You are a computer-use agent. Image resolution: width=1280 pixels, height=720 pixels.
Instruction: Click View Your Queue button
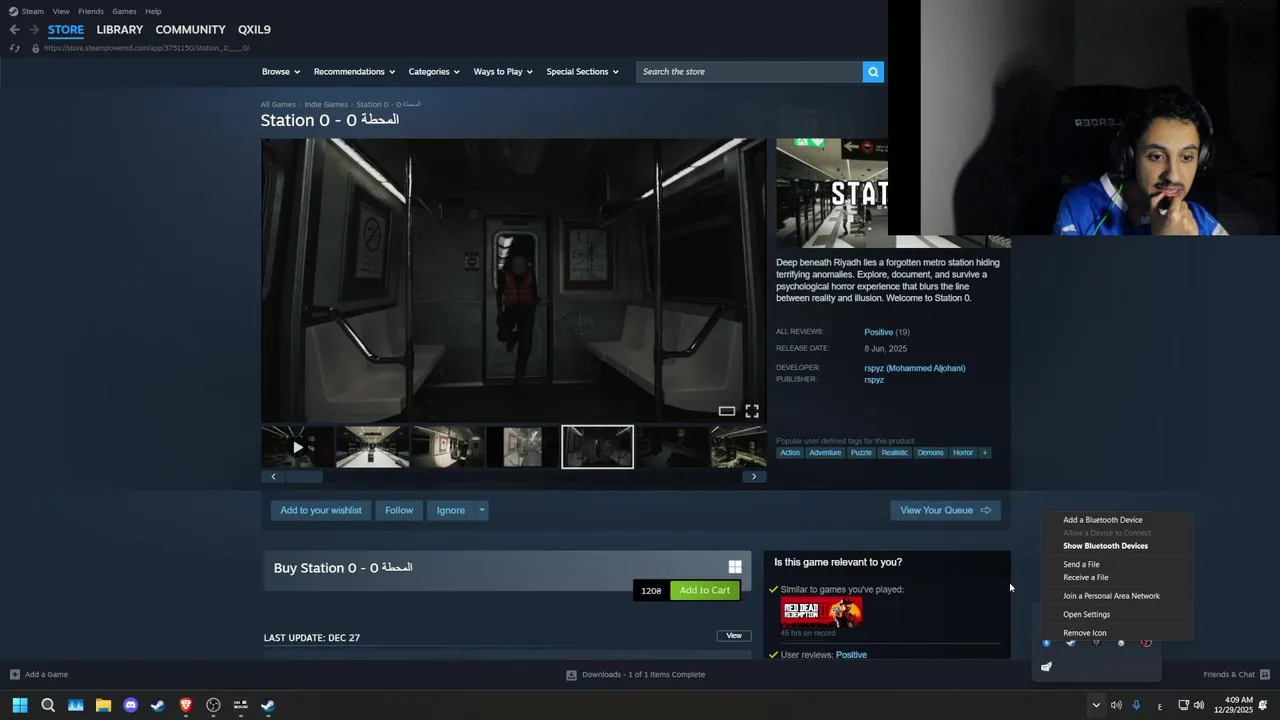945,510
